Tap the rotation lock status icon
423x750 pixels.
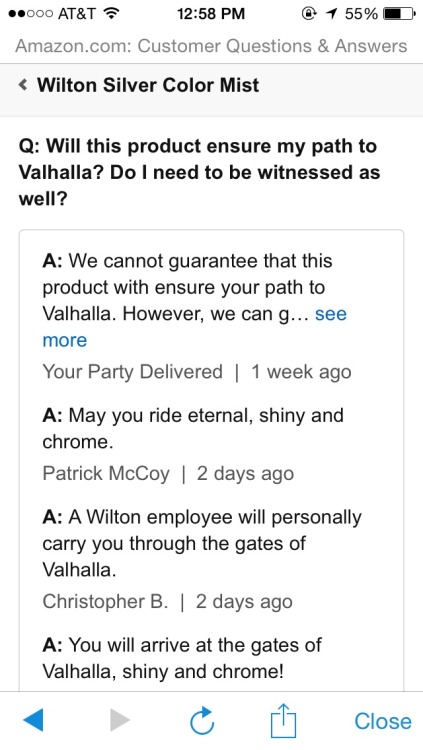[x=309, y=14]
